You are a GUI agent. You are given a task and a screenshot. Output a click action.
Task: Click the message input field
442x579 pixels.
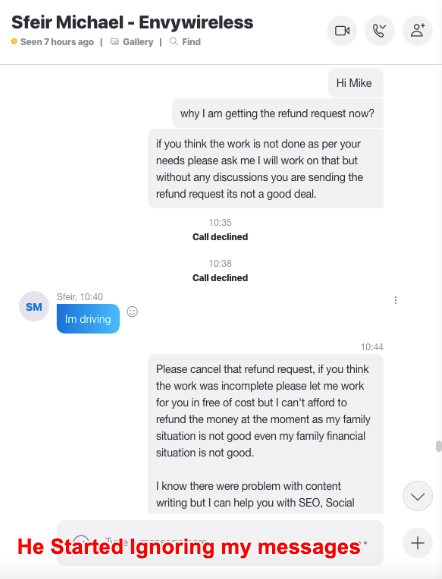point(220,543)
